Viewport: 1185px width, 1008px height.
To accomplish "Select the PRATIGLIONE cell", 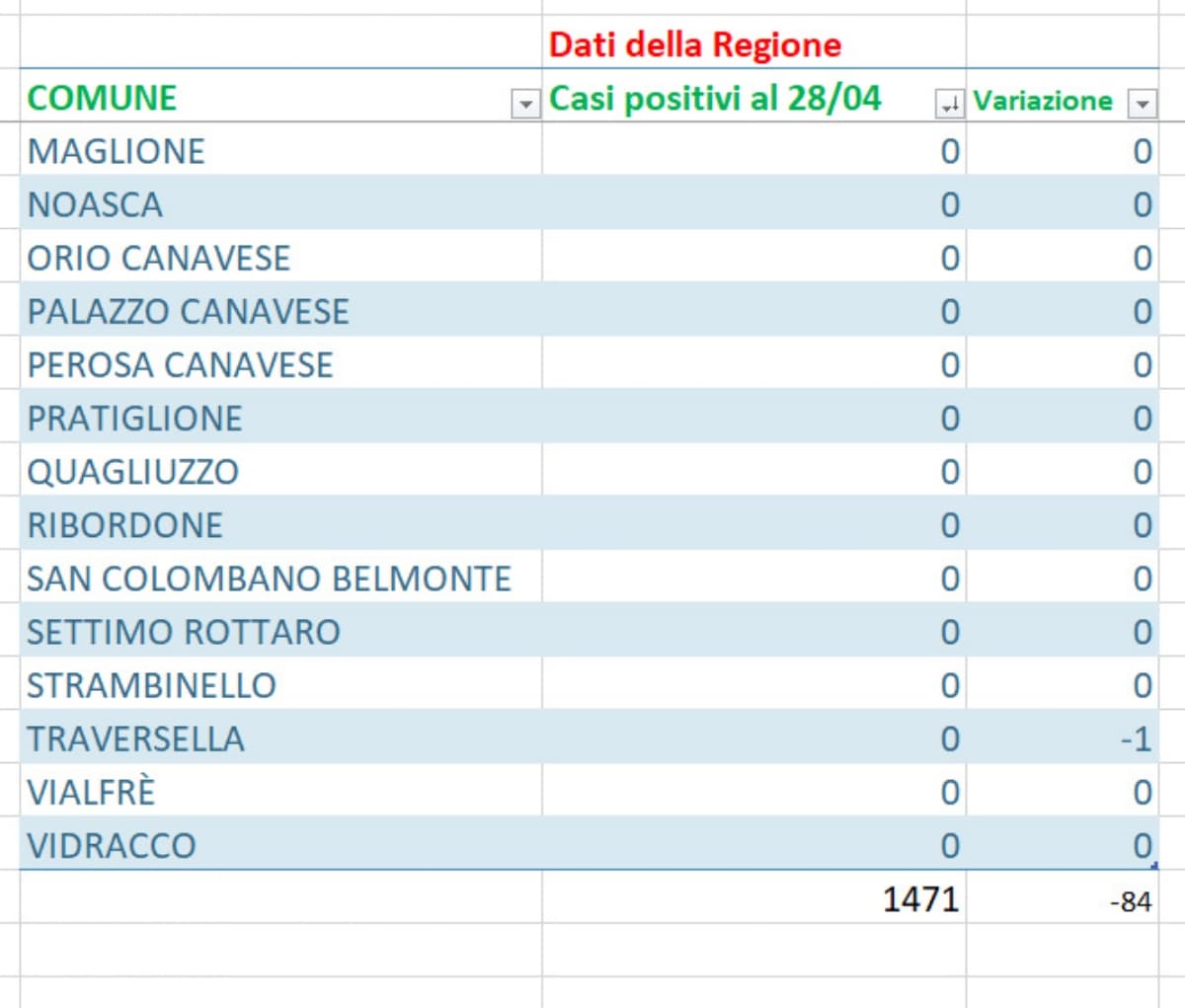I will pyautogui.click(x=134, y=418).
